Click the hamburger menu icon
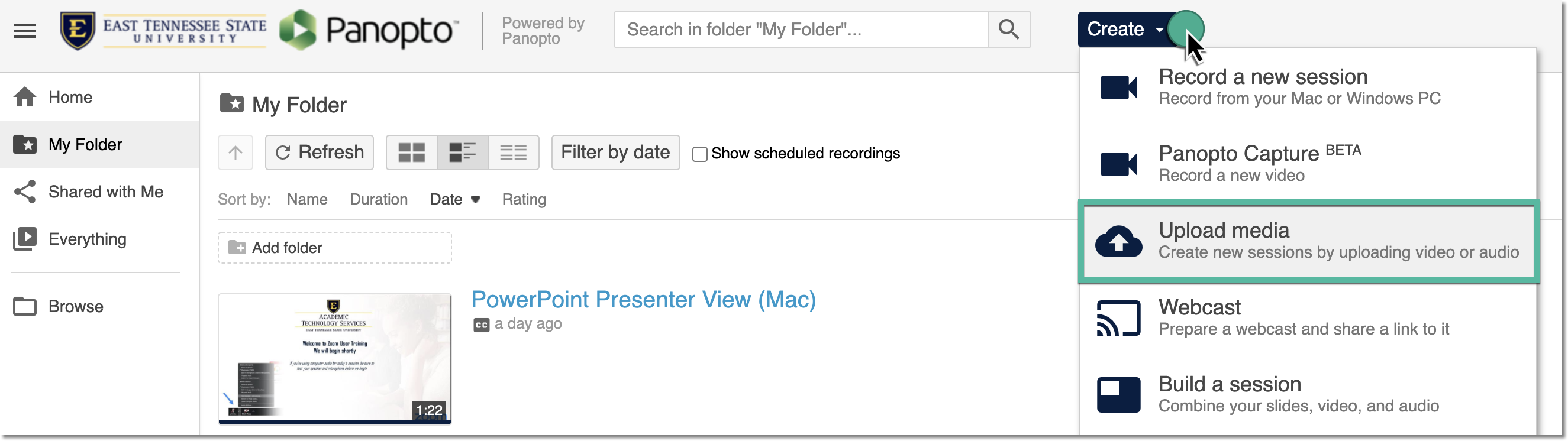The height and width of the screenshot is (441, 1568). coord(24,30)
